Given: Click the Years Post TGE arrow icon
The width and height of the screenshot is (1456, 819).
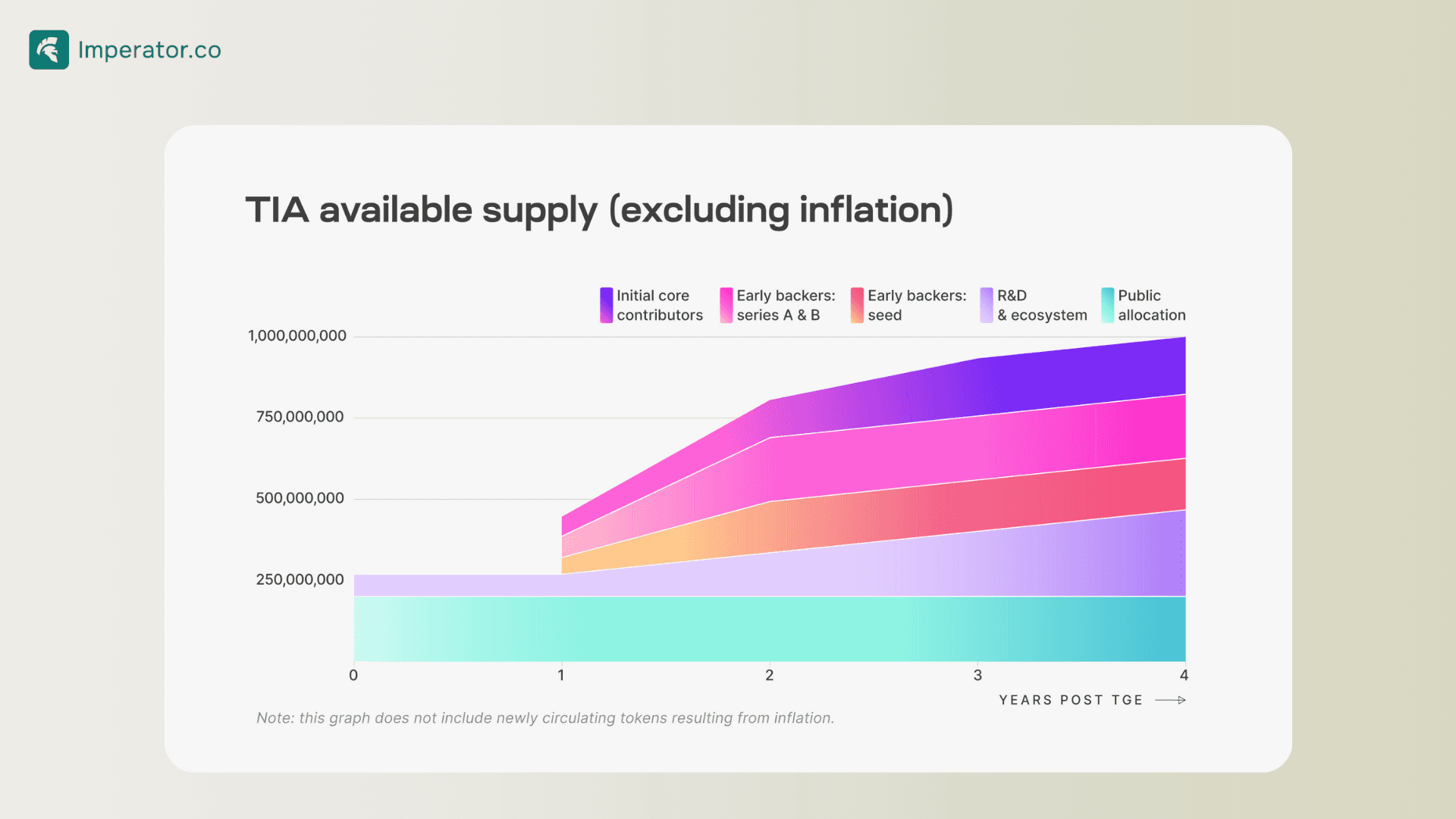Looking at the screenshot, I should pos(1170,700).
